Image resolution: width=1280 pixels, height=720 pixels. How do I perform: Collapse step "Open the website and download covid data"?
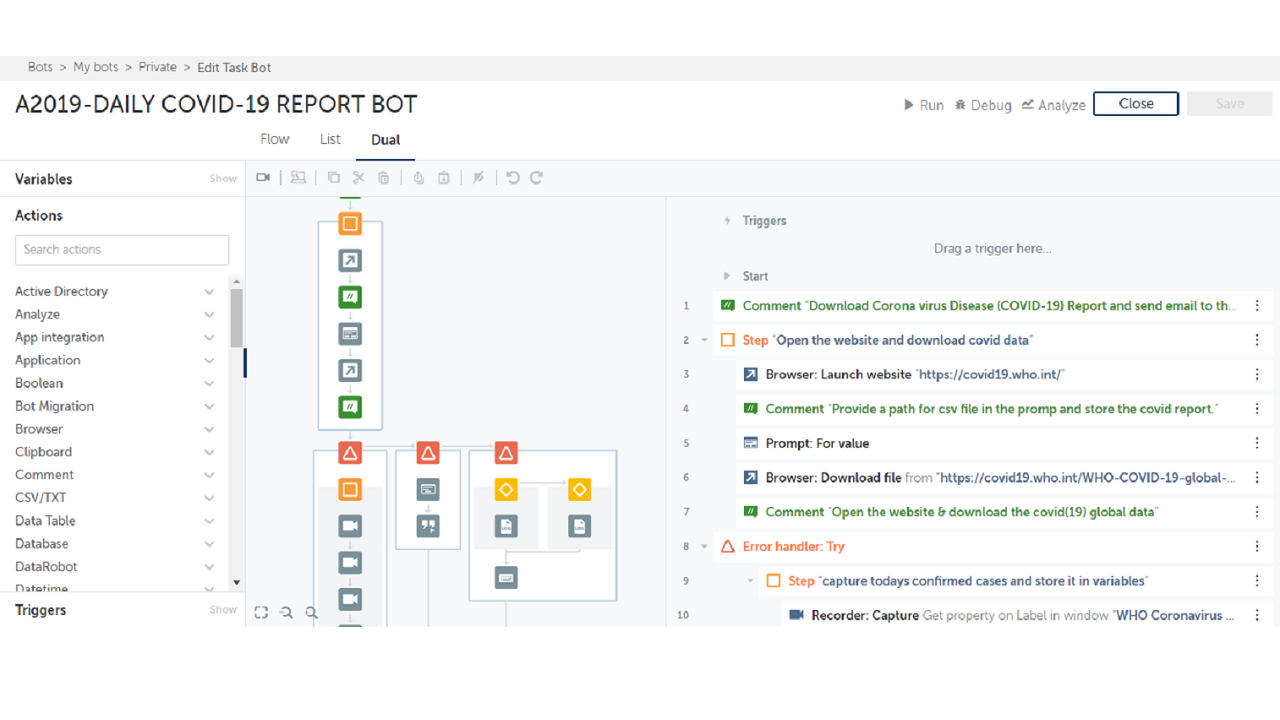(705, 340)
